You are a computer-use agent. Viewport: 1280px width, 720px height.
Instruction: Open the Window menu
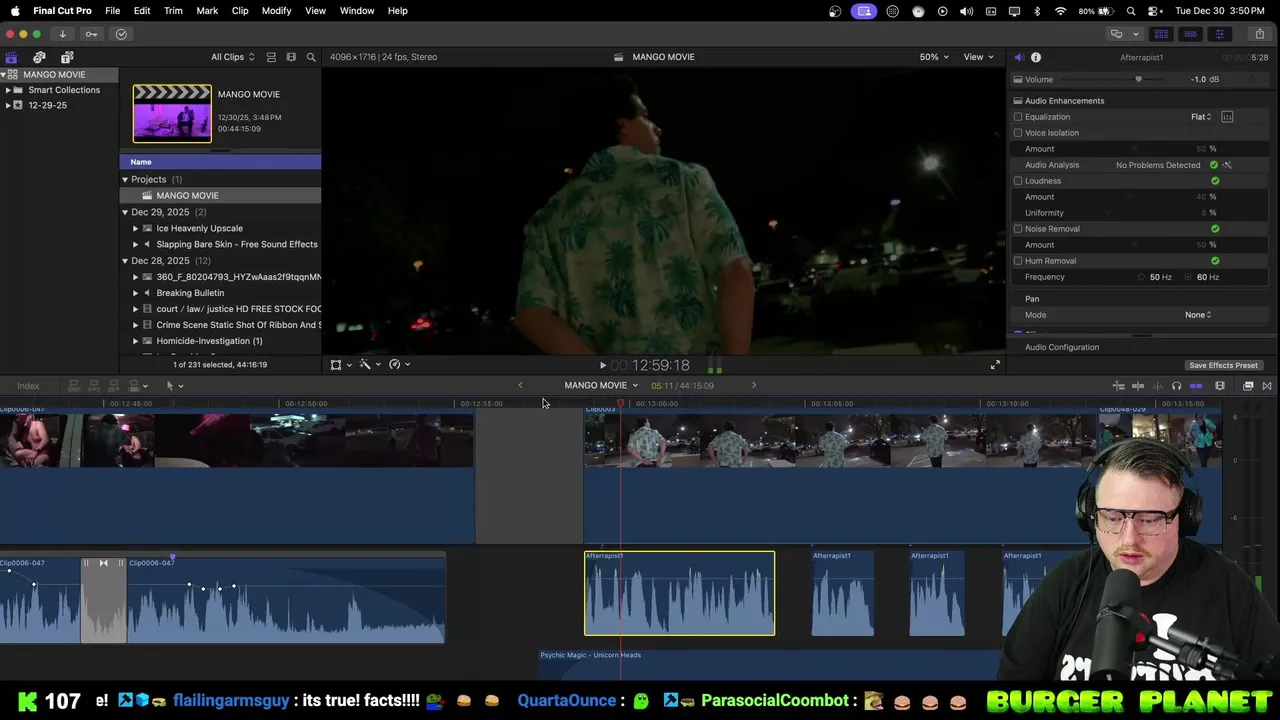point(357,11)
